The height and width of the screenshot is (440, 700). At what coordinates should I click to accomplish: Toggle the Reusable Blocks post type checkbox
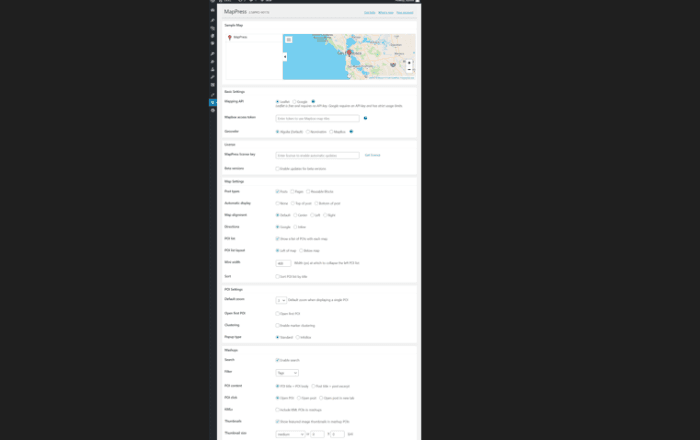coord(308,191)
